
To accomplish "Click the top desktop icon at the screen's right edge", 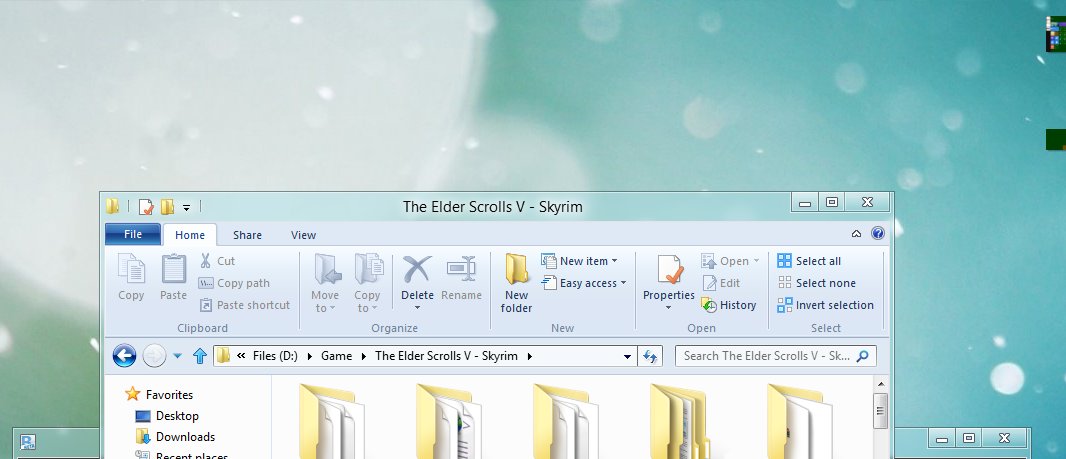I will 1056,34.
